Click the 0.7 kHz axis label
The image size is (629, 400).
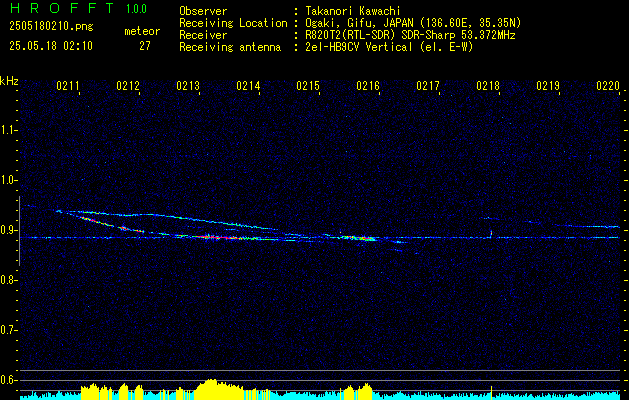click(x=8, y=330)
